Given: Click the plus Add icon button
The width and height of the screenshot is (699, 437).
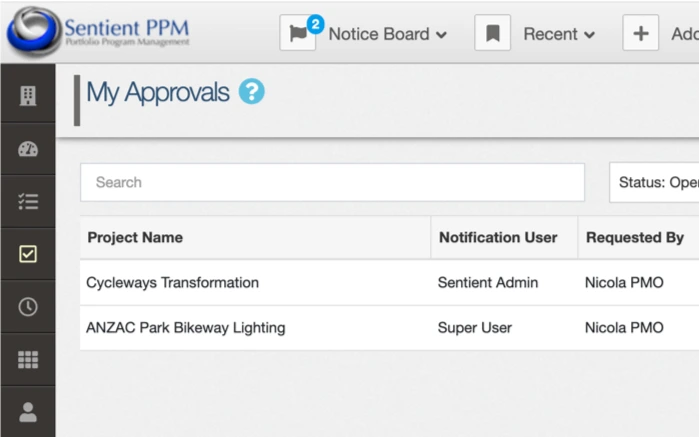Looking at the screenshot, I should [x=641, y=33].
